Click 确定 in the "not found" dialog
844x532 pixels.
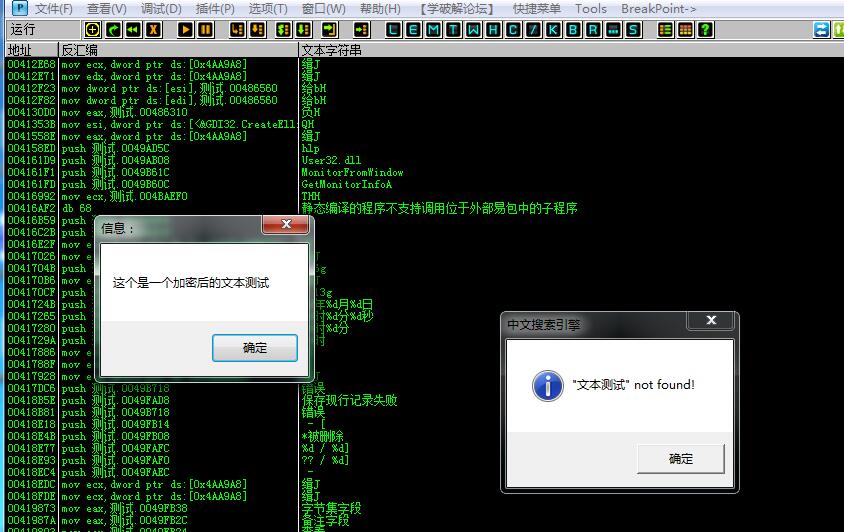click(680, 458)
